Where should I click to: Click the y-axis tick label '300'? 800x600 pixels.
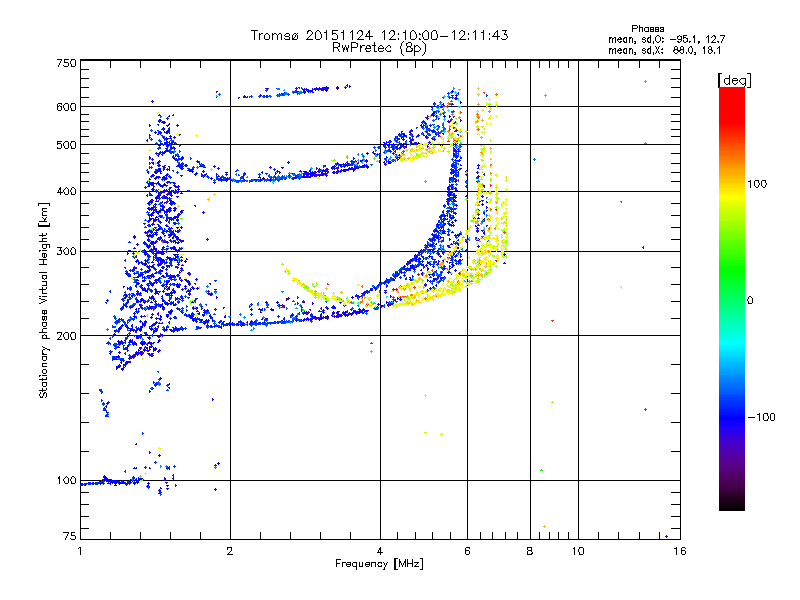[66, 251]
